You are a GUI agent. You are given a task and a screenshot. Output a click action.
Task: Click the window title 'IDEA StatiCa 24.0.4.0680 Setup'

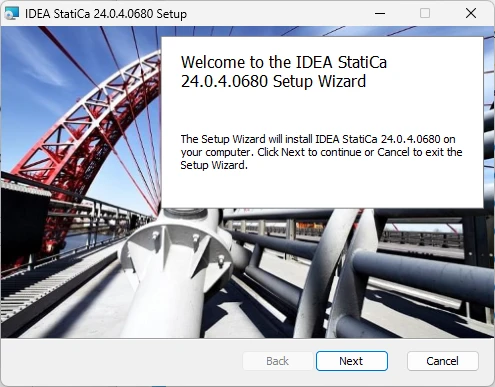[x=106, y=14]
